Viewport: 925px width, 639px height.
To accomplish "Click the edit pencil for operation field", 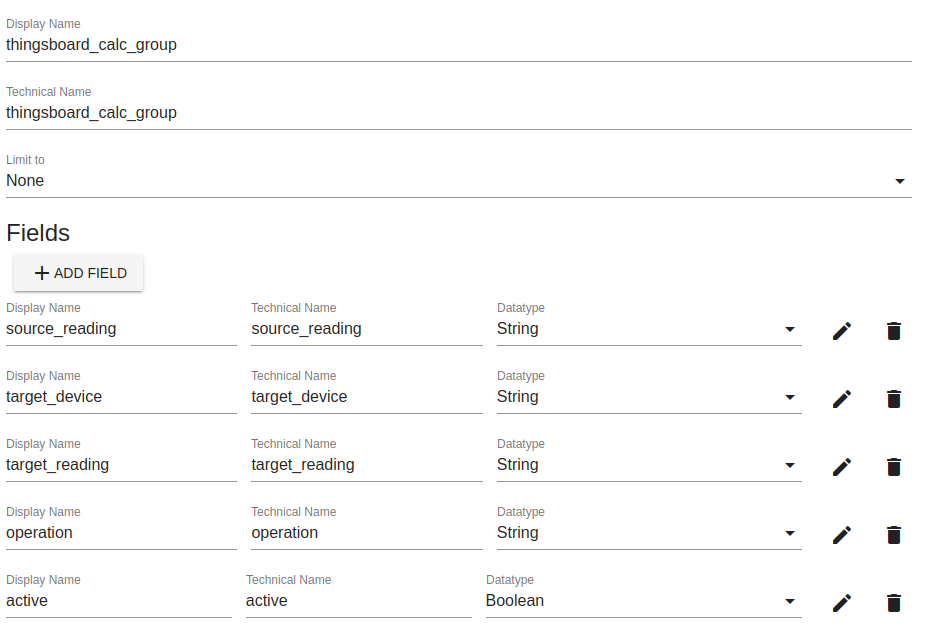I will (842, 535).
